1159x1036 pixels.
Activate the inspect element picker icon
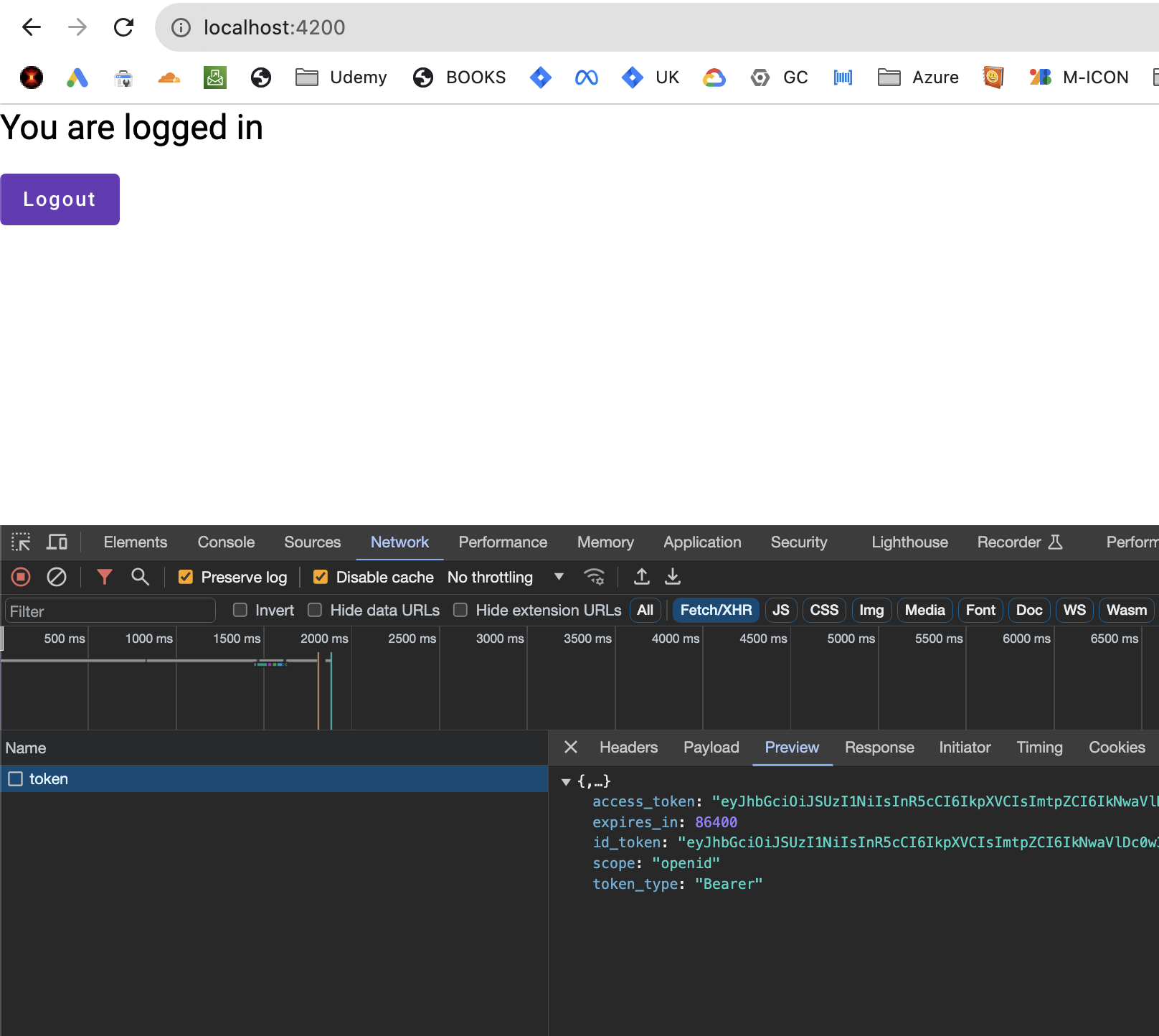tap(21, 542)
